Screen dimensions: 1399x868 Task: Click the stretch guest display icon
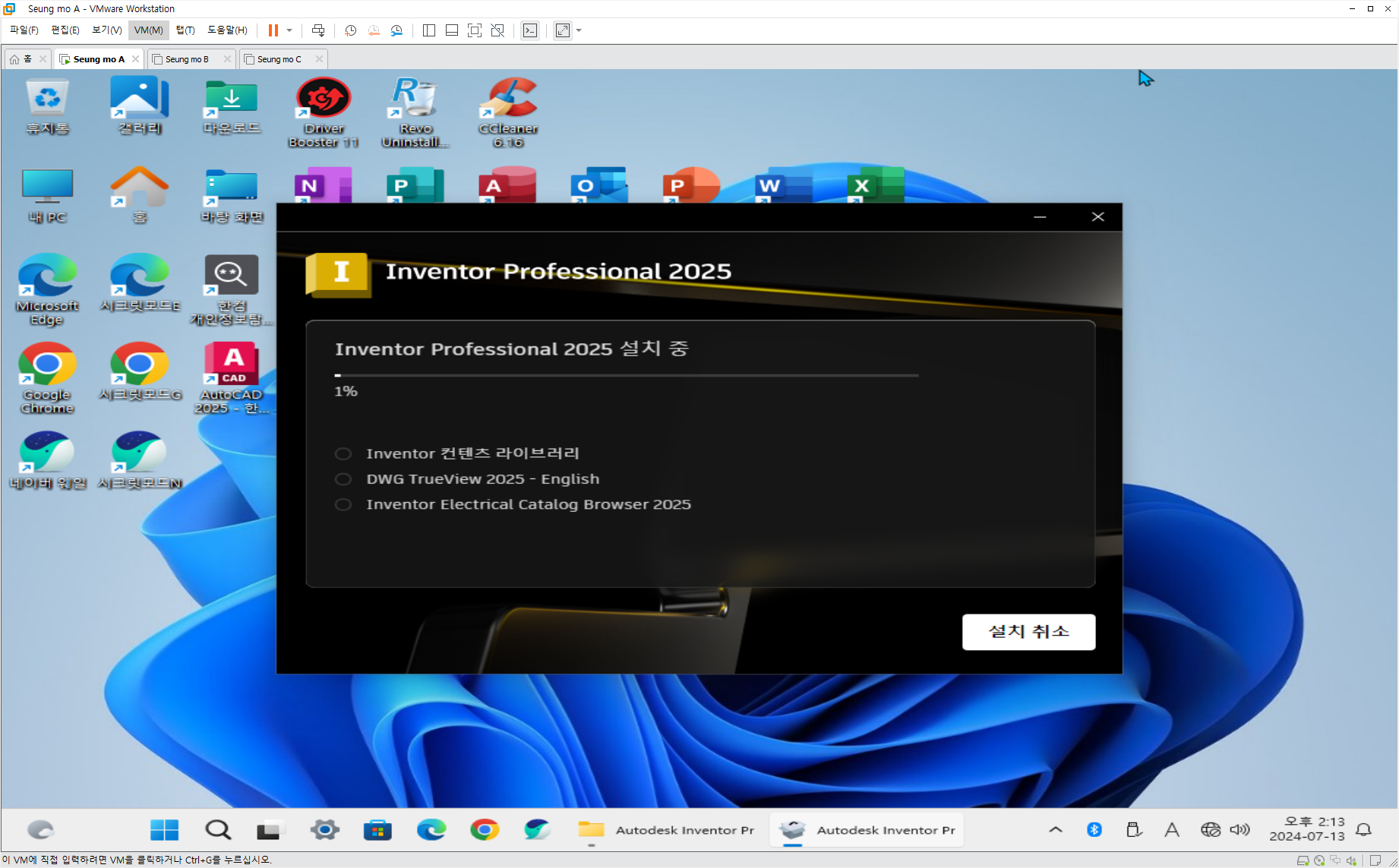(563, 30)
